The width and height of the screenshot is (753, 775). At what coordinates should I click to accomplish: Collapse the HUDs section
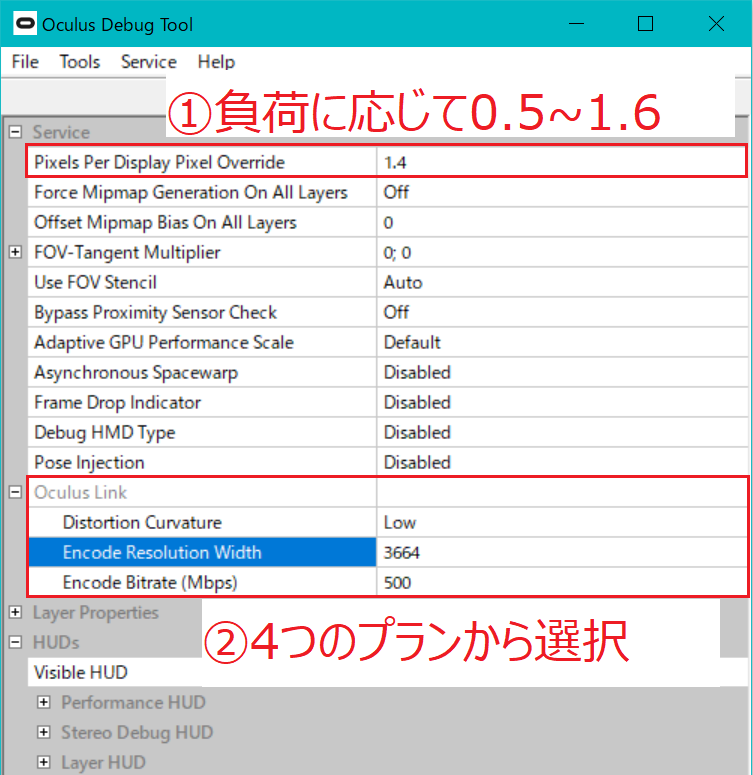pyautogui.click(x=15, y=643)
